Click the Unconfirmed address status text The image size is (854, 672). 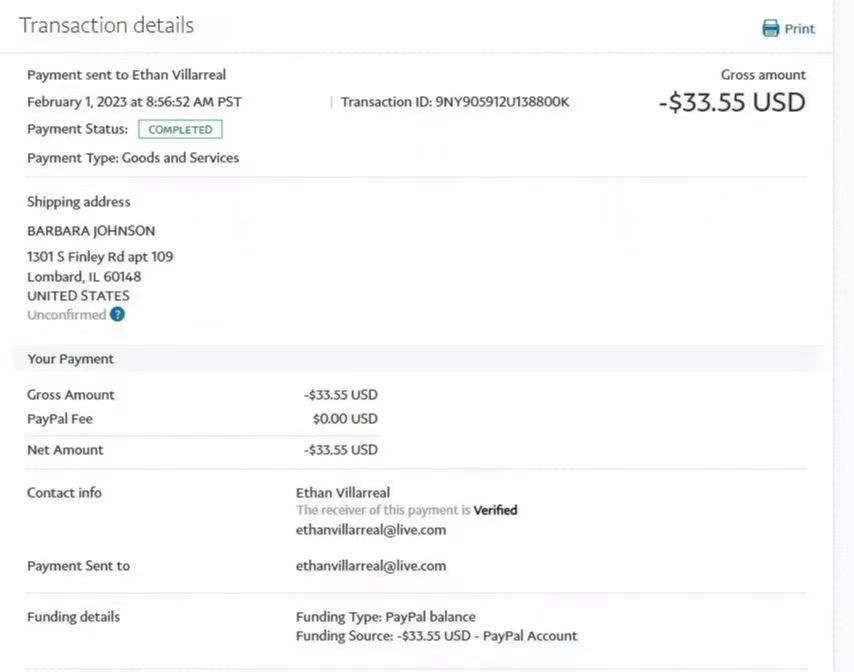pyautogui.click(x=66, y=314)
